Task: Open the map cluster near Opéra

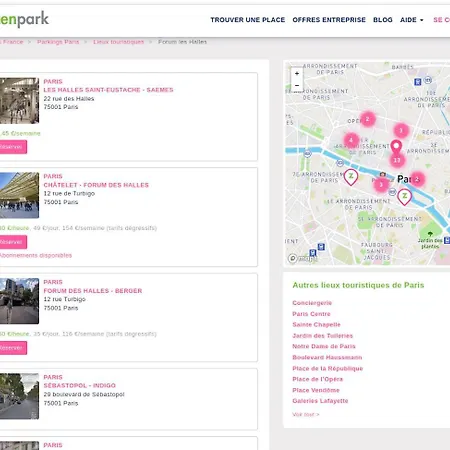Action: (x=368, y=119)
